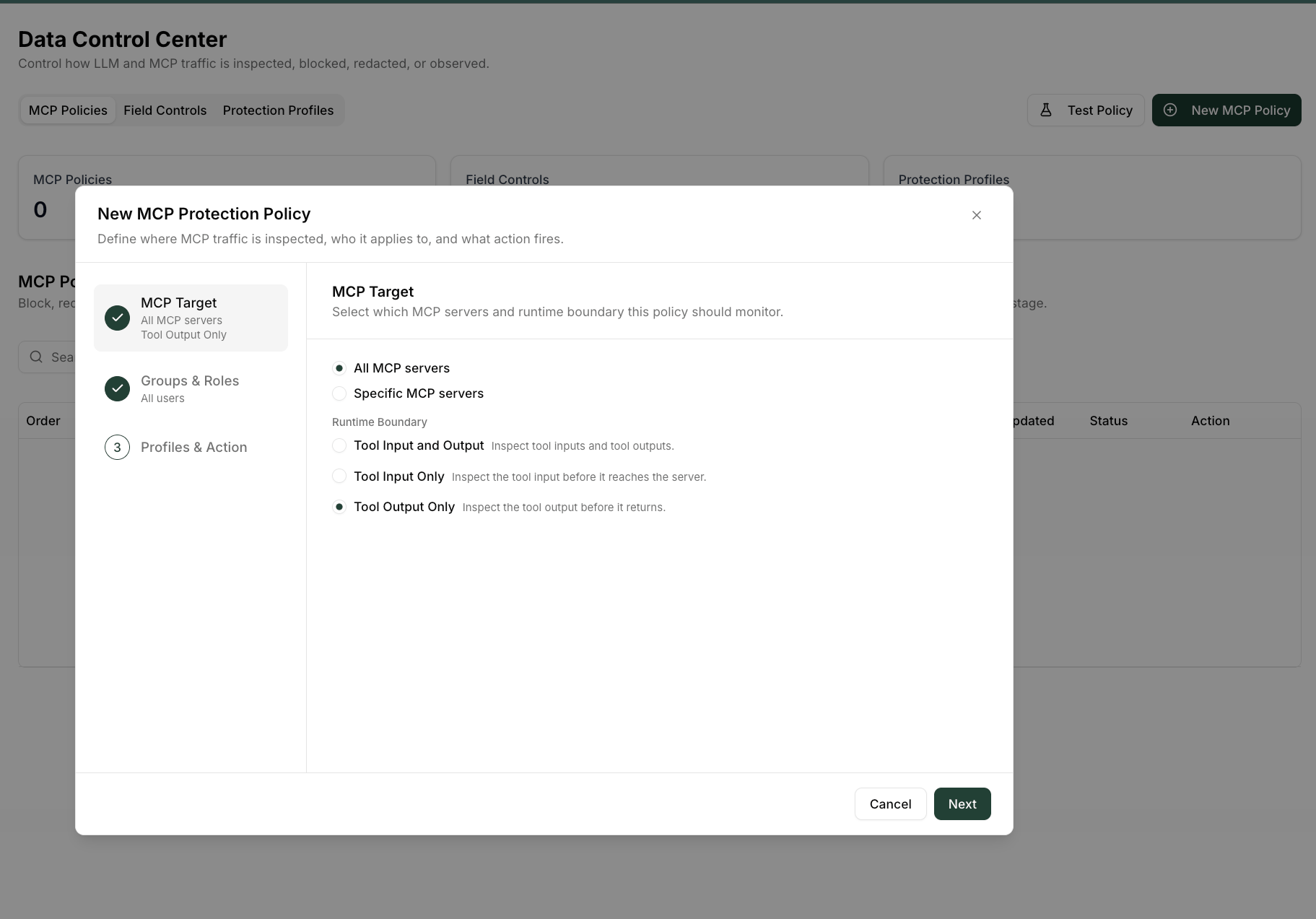The image size is (1316, 919).
Task: Click the 'Inspect tool inputs and tool outputs.' text
Action: click(583, 446)
